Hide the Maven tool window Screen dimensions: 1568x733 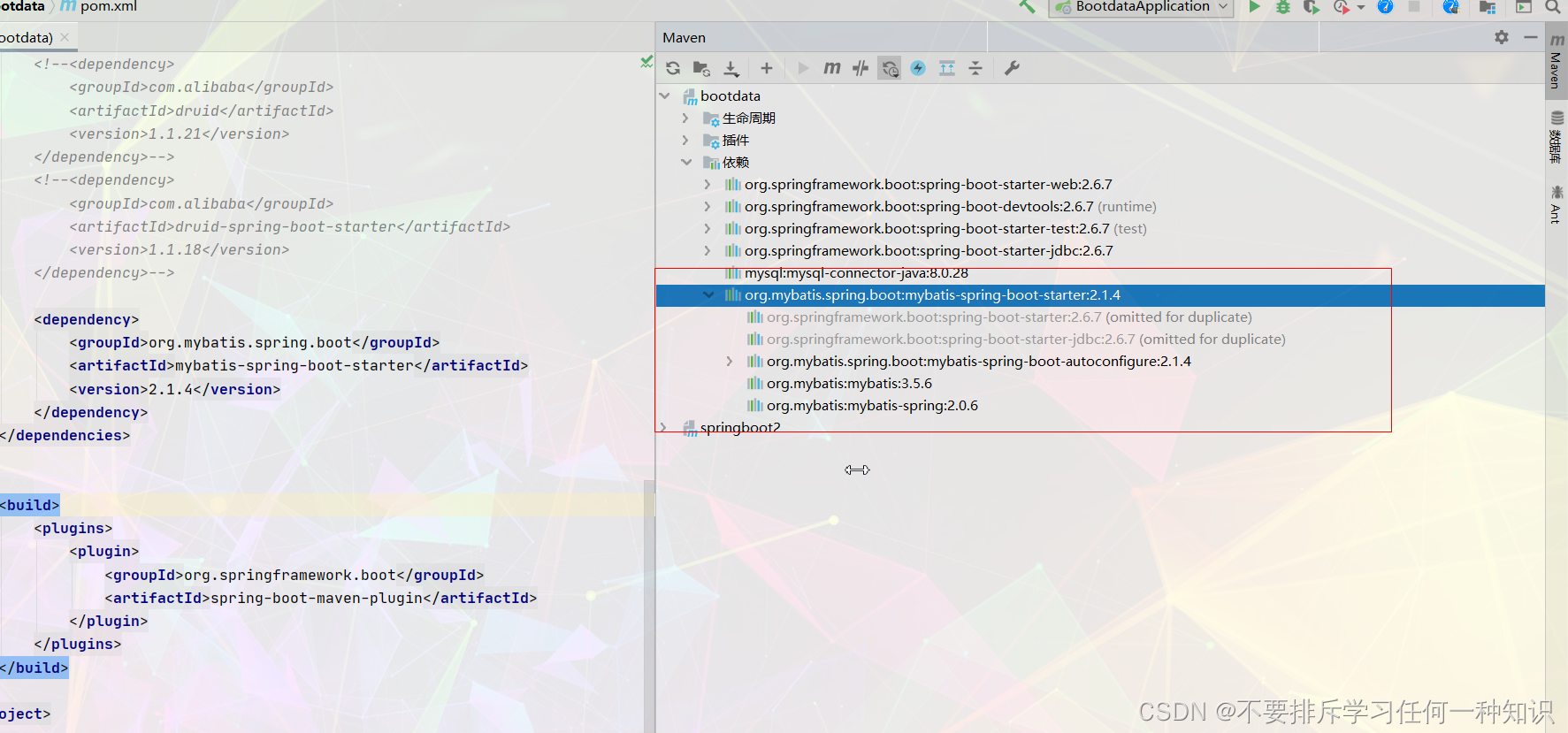coord(1531,37)
